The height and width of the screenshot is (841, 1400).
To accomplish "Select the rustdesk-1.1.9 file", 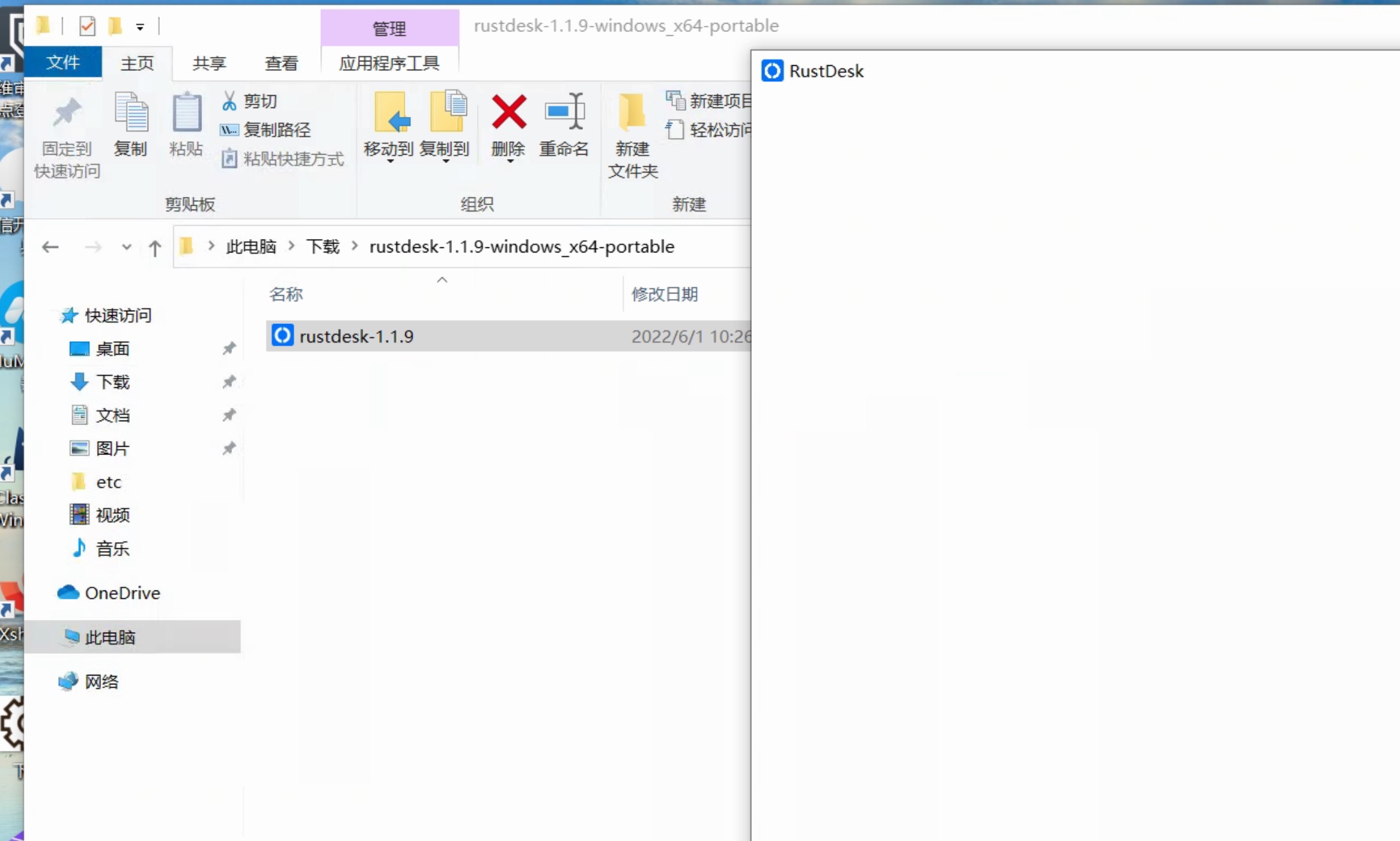I will [x=356, y=336].
